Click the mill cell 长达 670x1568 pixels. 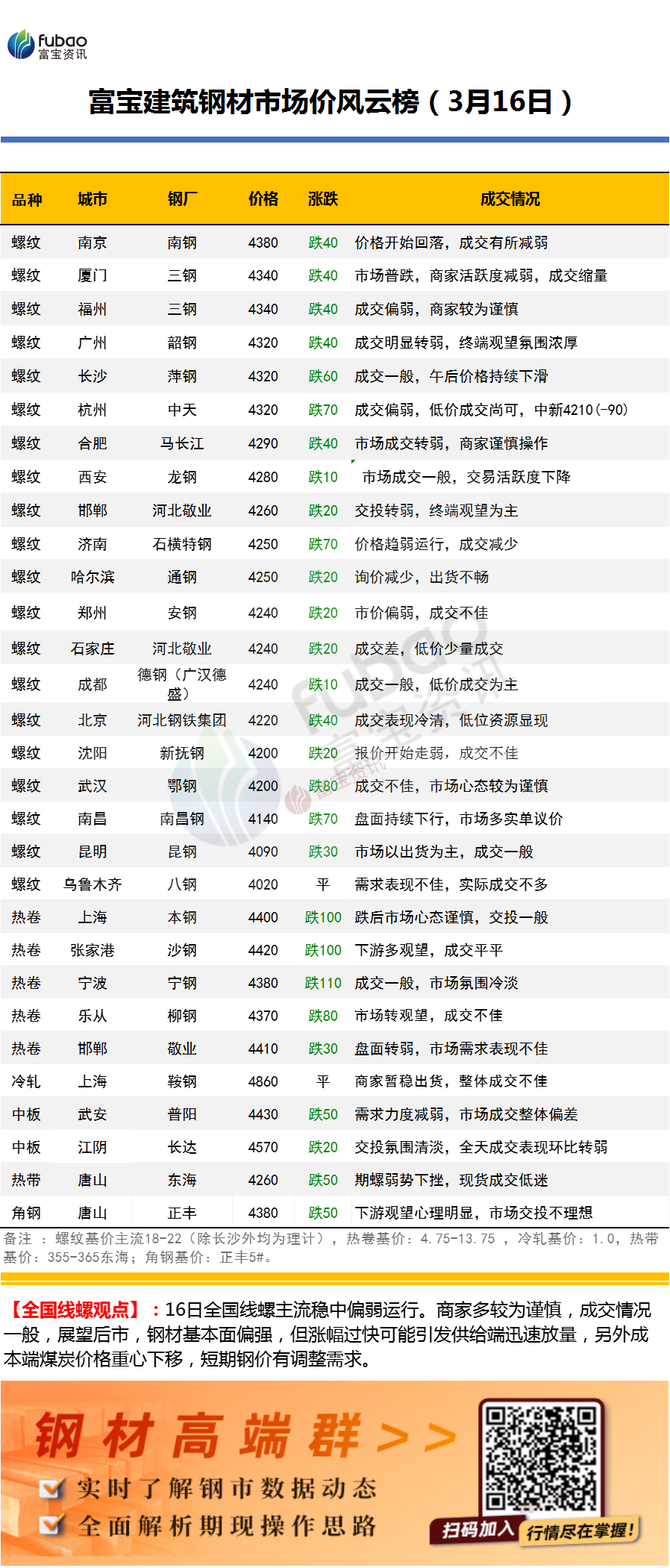pyautogui.click(x=182, y=1147)
